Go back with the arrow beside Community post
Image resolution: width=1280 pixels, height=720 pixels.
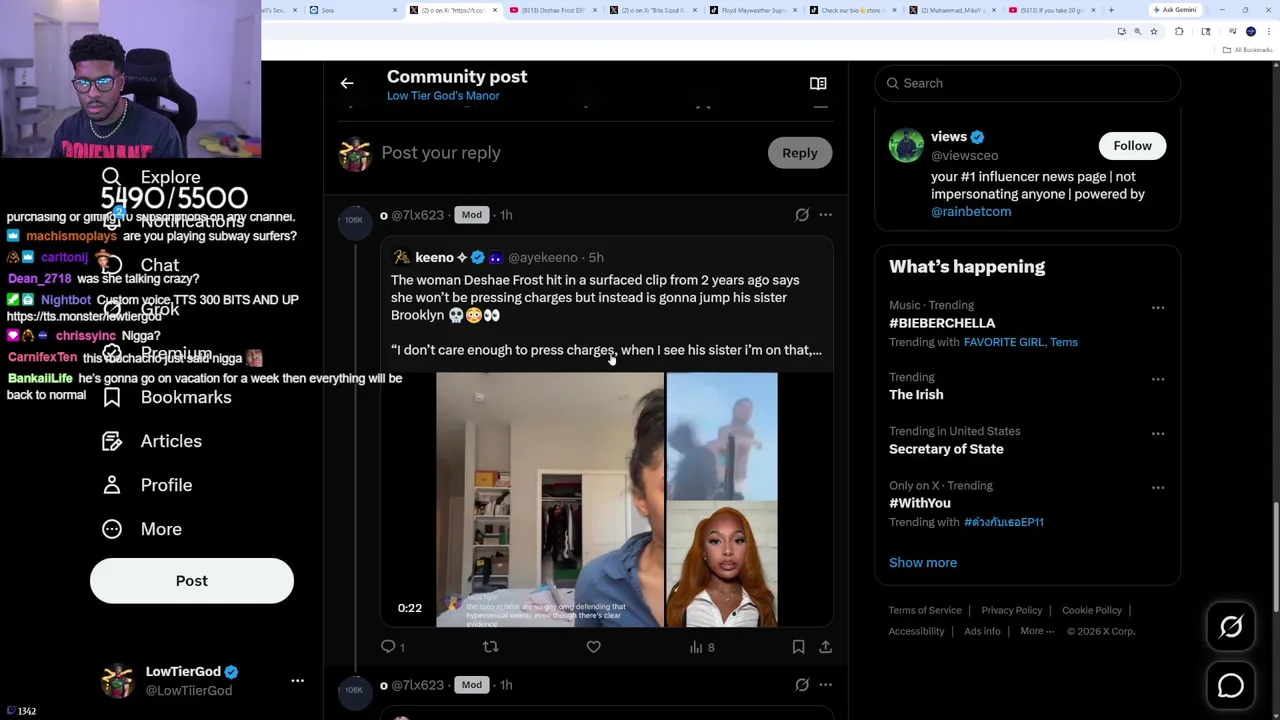347,83
